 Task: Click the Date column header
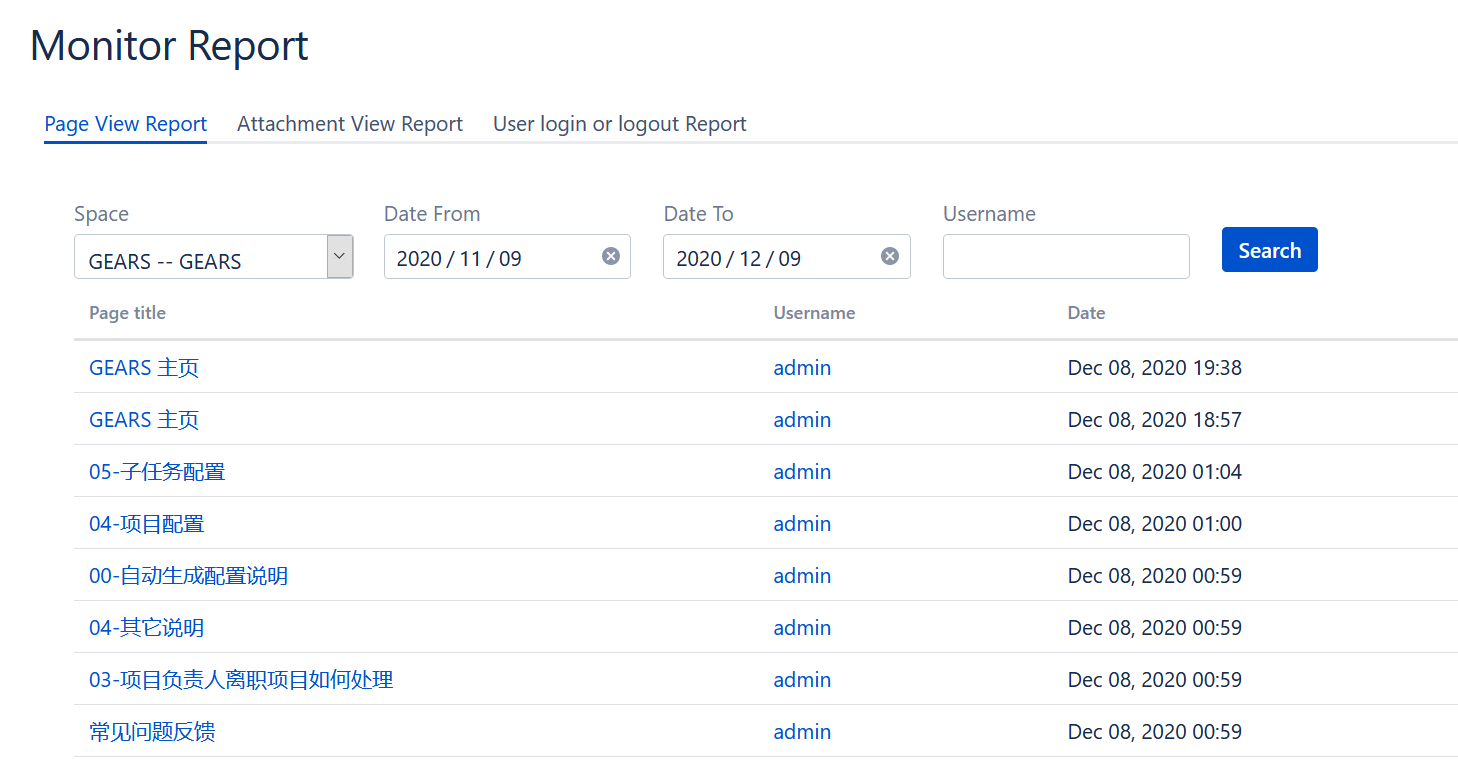click(1086, 313)
